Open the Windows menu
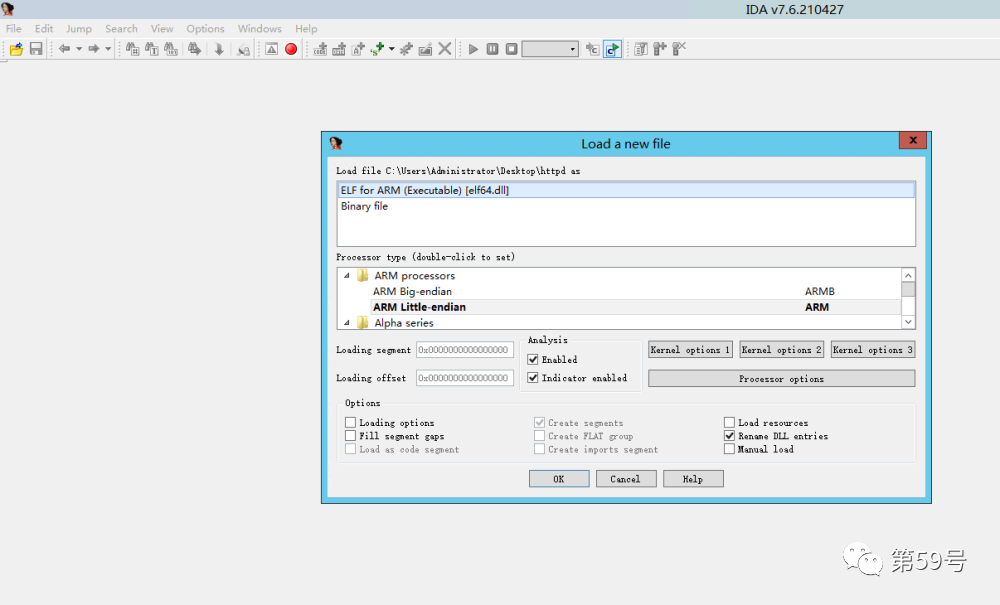 [x=260, y=29]
